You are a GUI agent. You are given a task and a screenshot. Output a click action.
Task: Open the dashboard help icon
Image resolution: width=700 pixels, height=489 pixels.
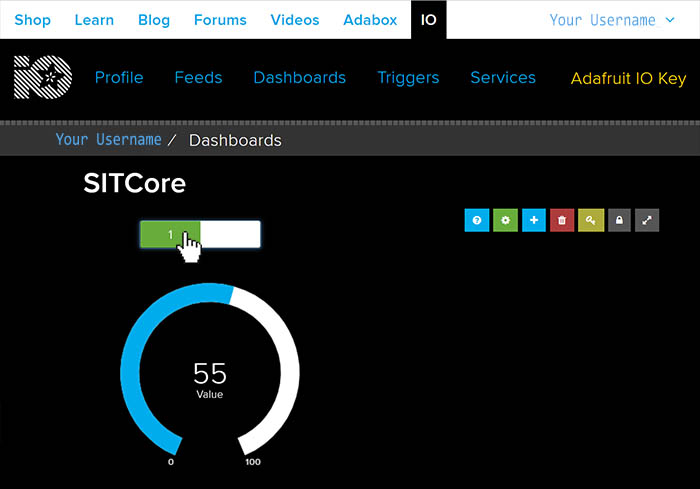[477, 220]
